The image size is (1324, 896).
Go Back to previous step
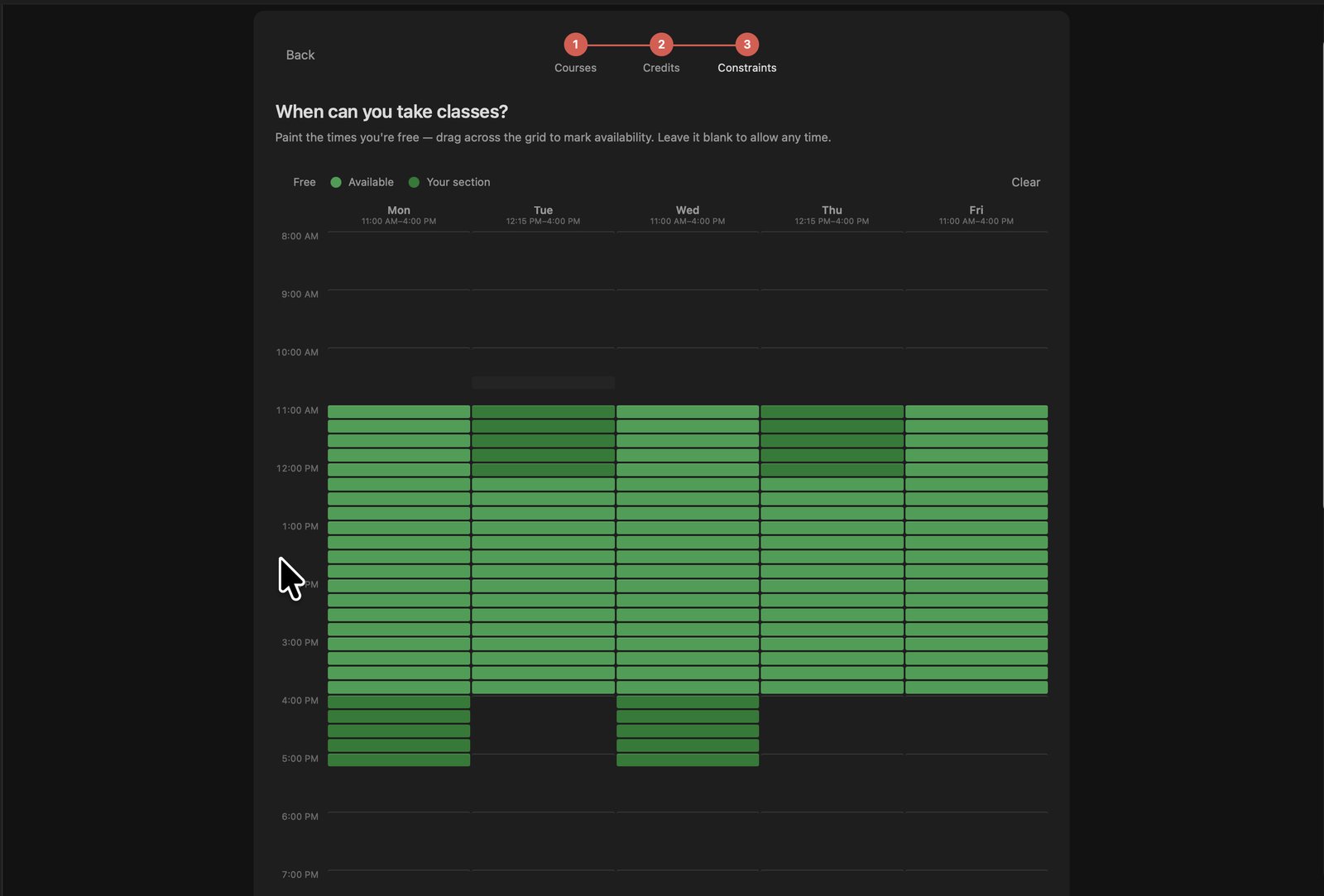300,55
